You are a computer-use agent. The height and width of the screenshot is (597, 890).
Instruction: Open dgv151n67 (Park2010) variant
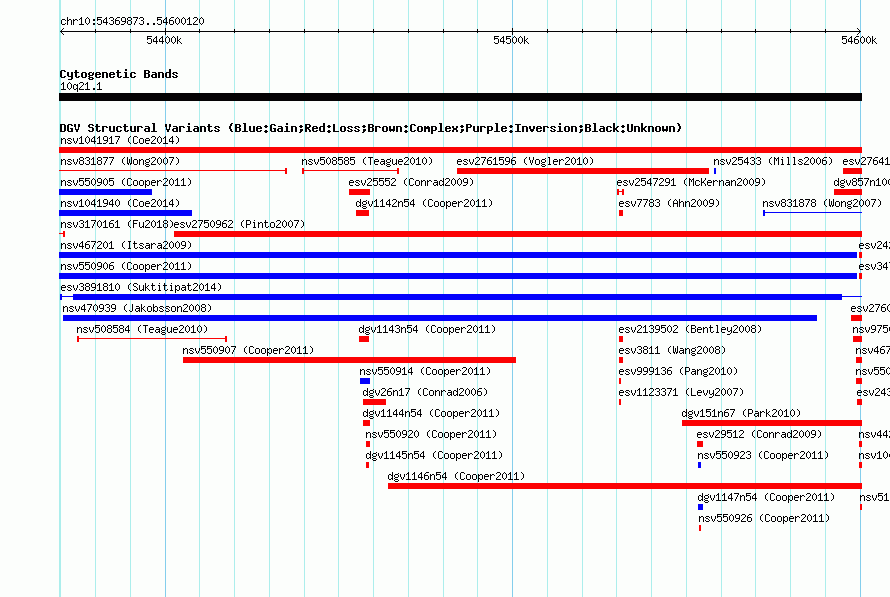tap(741, 413)
